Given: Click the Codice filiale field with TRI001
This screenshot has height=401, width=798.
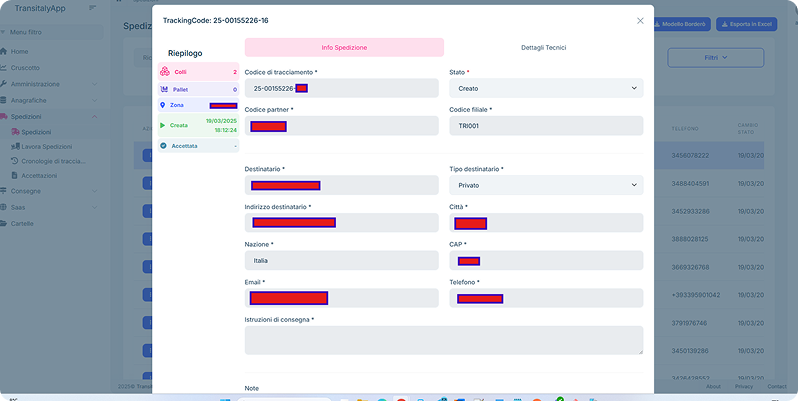Looking at the screenshot, I should pos(545,126).
